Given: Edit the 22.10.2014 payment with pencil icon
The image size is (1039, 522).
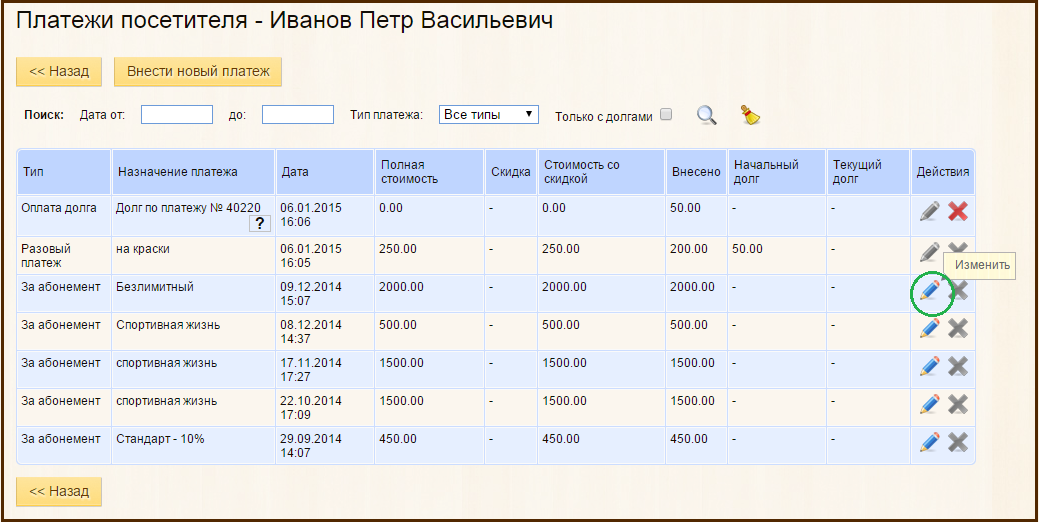Looking at the screenshot, I should (x=930, y=403).
